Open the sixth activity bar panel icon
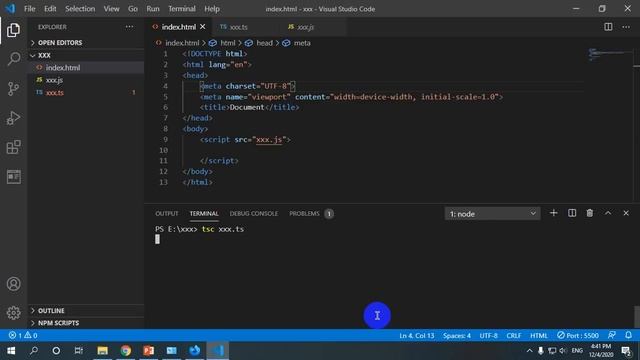 13,177
